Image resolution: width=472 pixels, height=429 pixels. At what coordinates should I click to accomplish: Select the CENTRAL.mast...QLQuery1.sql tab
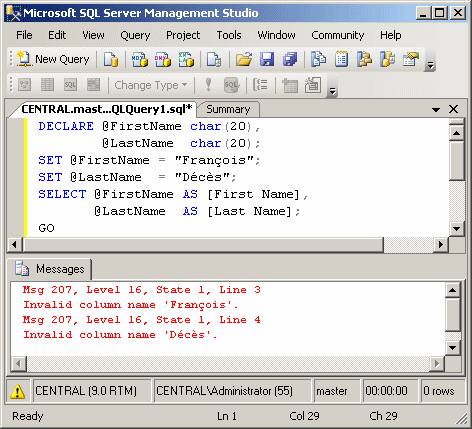(x=107, y=109)
